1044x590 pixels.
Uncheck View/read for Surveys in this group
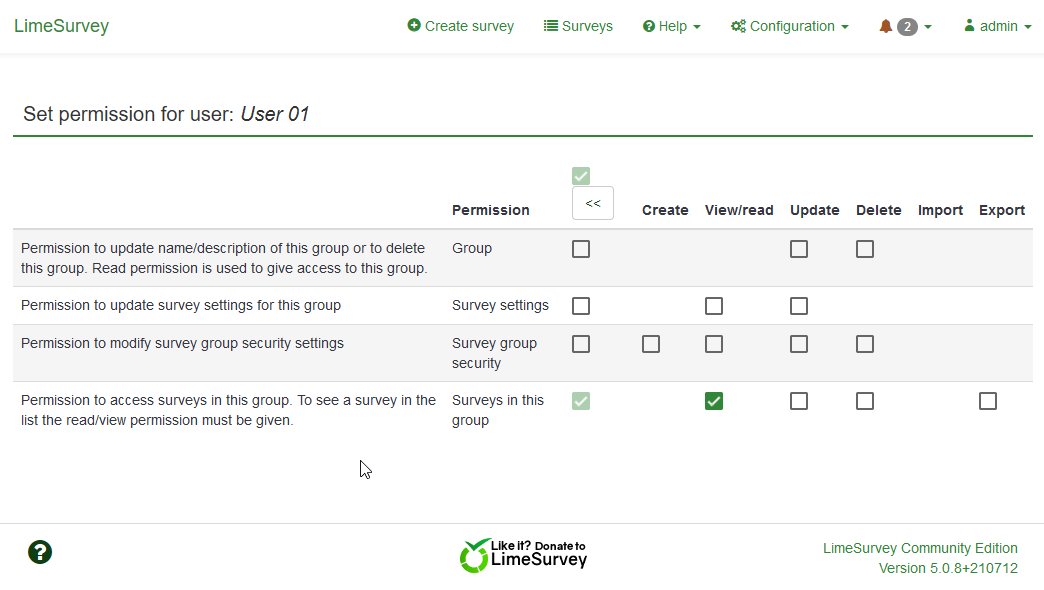[714, 401]
